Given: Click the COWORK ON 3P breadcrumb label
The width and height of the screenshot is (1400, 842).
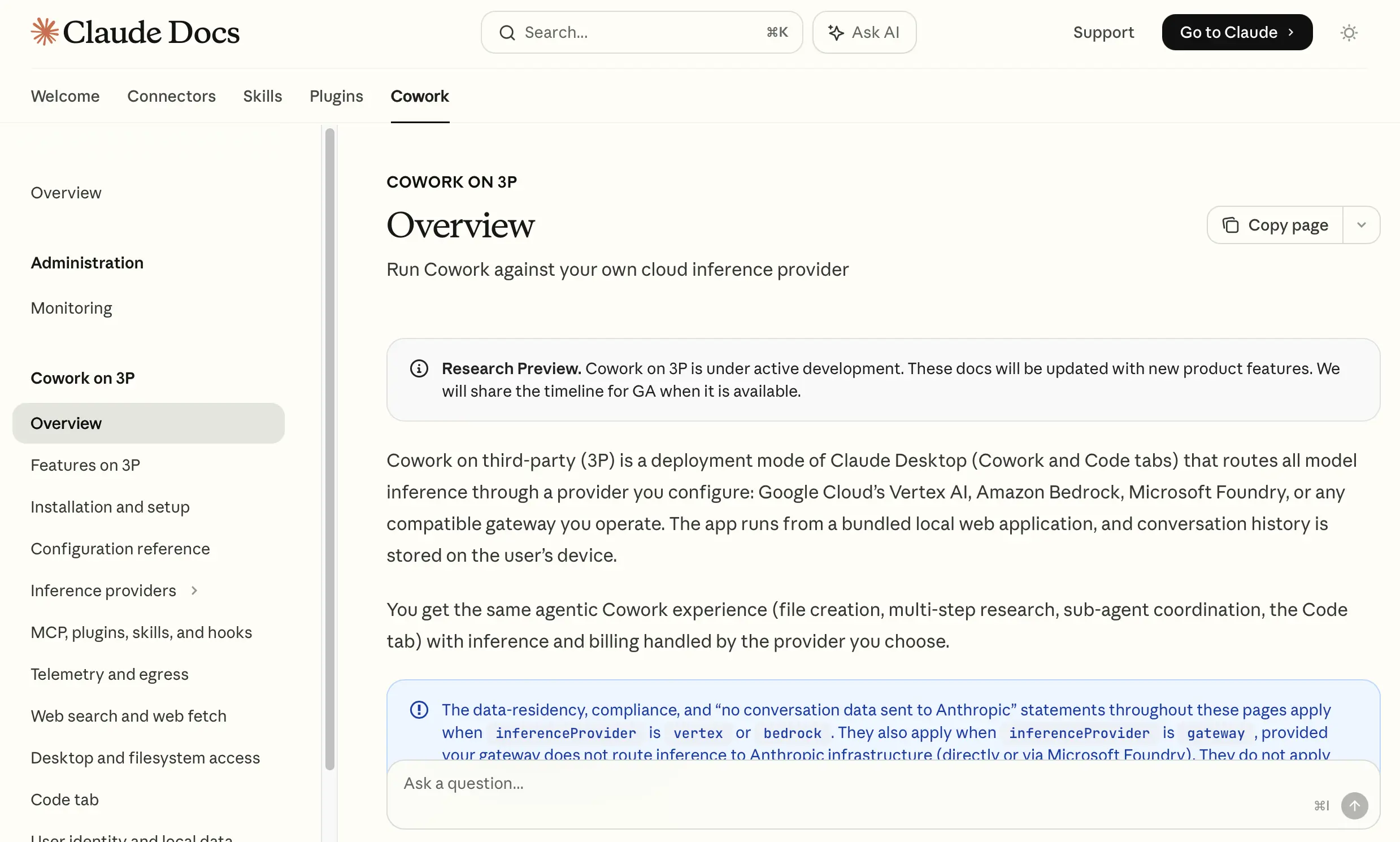Looking at the screenshot, I should [x=451, y=182].
